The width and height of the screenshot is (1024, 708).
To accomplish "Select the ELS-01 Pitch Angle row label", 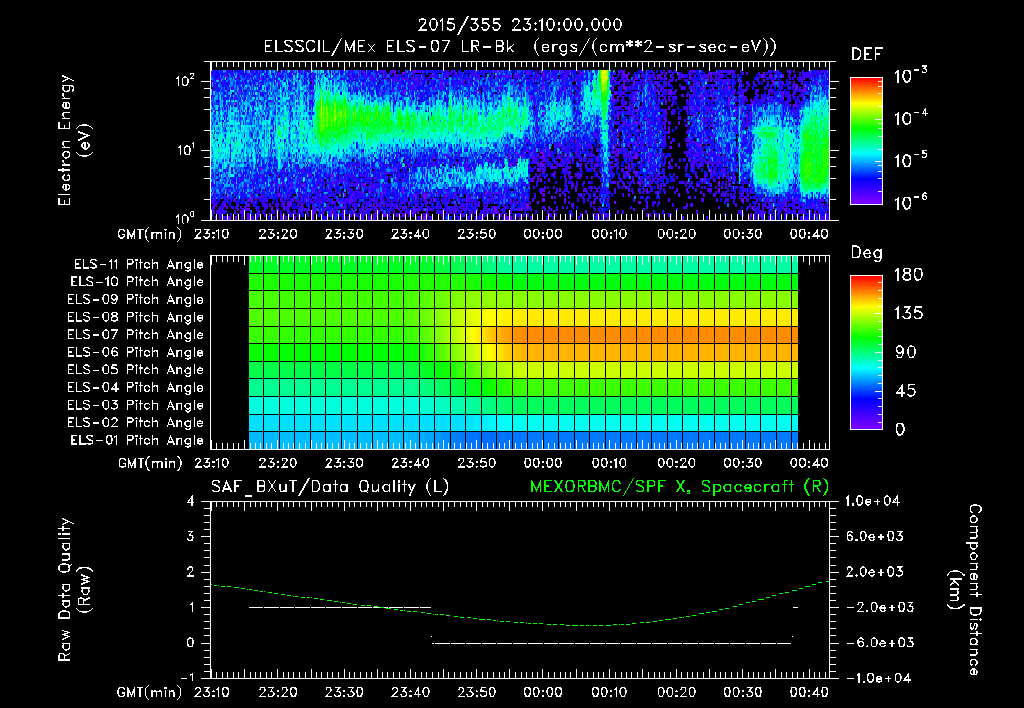I will (x=137, y=440).
